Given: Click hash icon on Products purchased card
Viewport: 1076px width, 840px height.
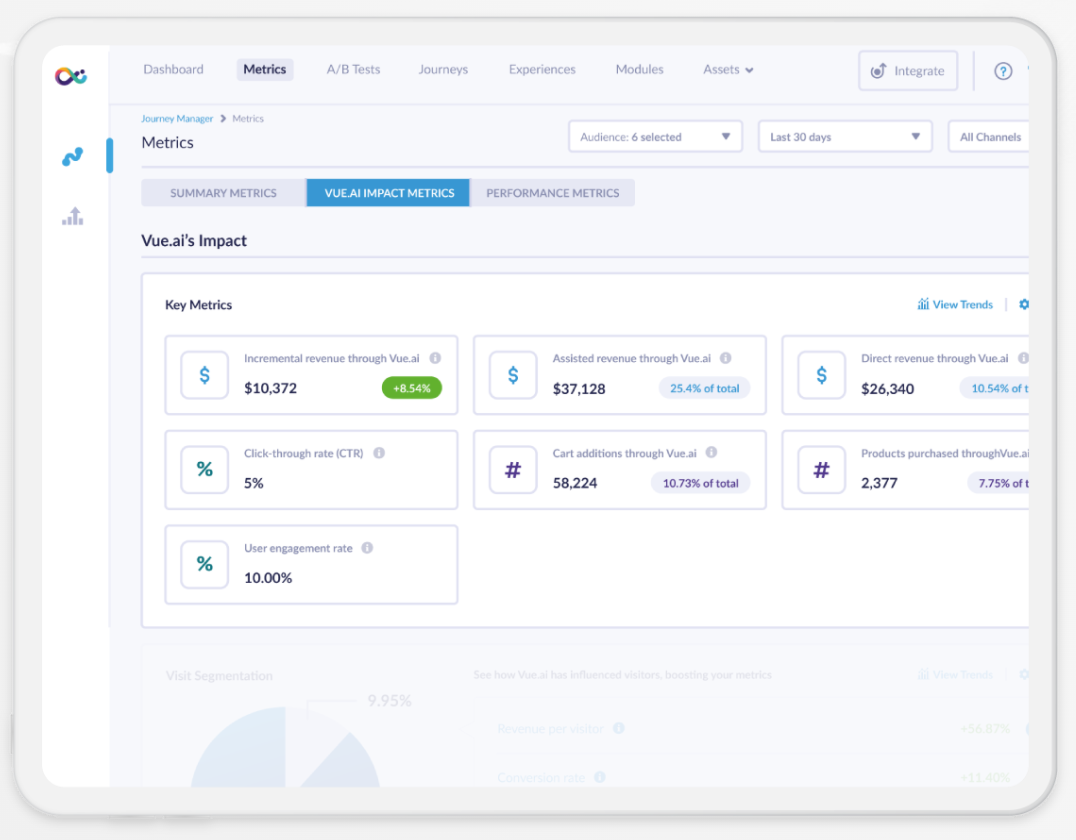Looking at the screenshot, I should [x=821, y=469].
